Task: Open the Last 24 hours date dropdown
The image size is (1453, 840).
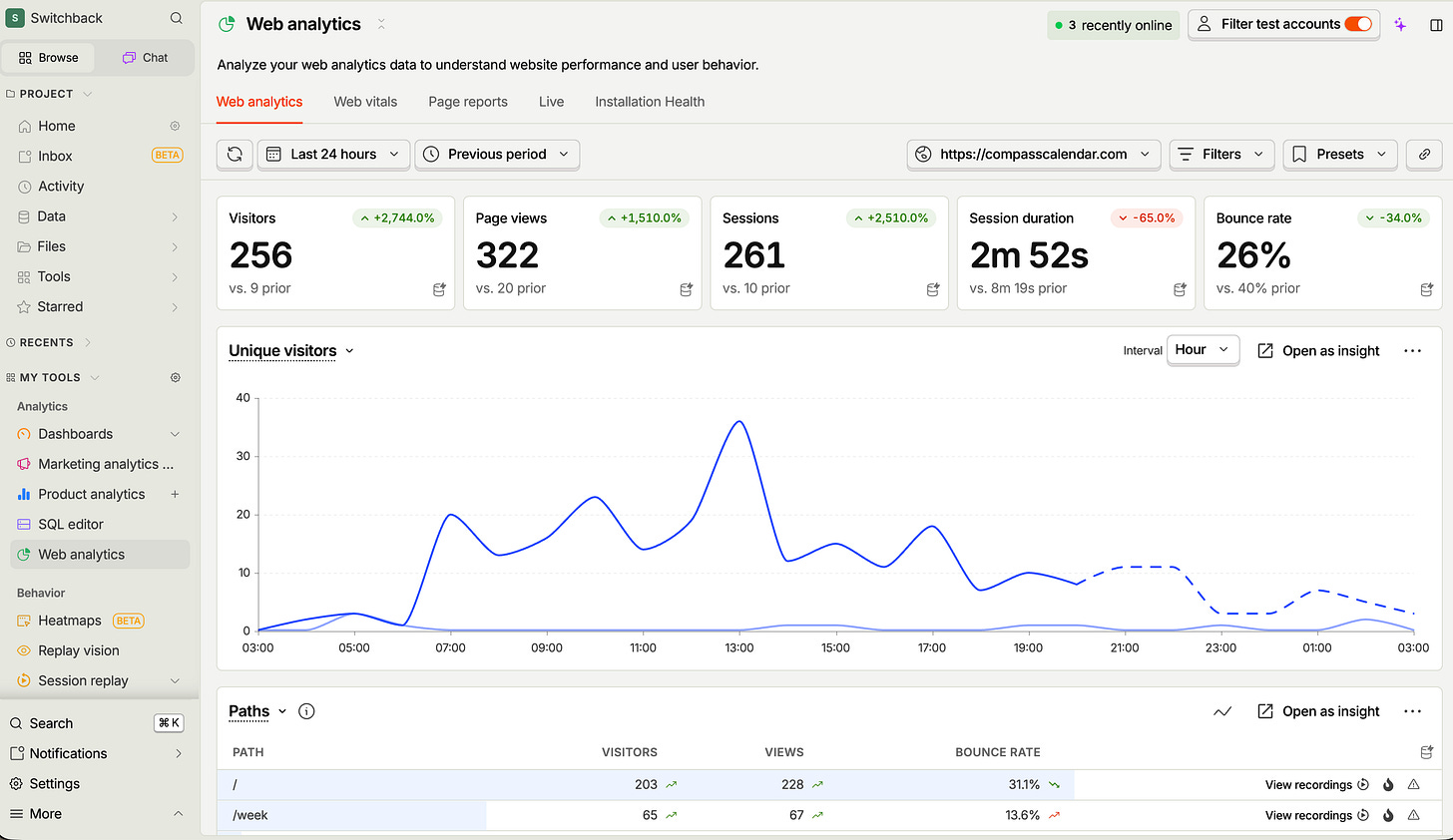Action: 333,154
